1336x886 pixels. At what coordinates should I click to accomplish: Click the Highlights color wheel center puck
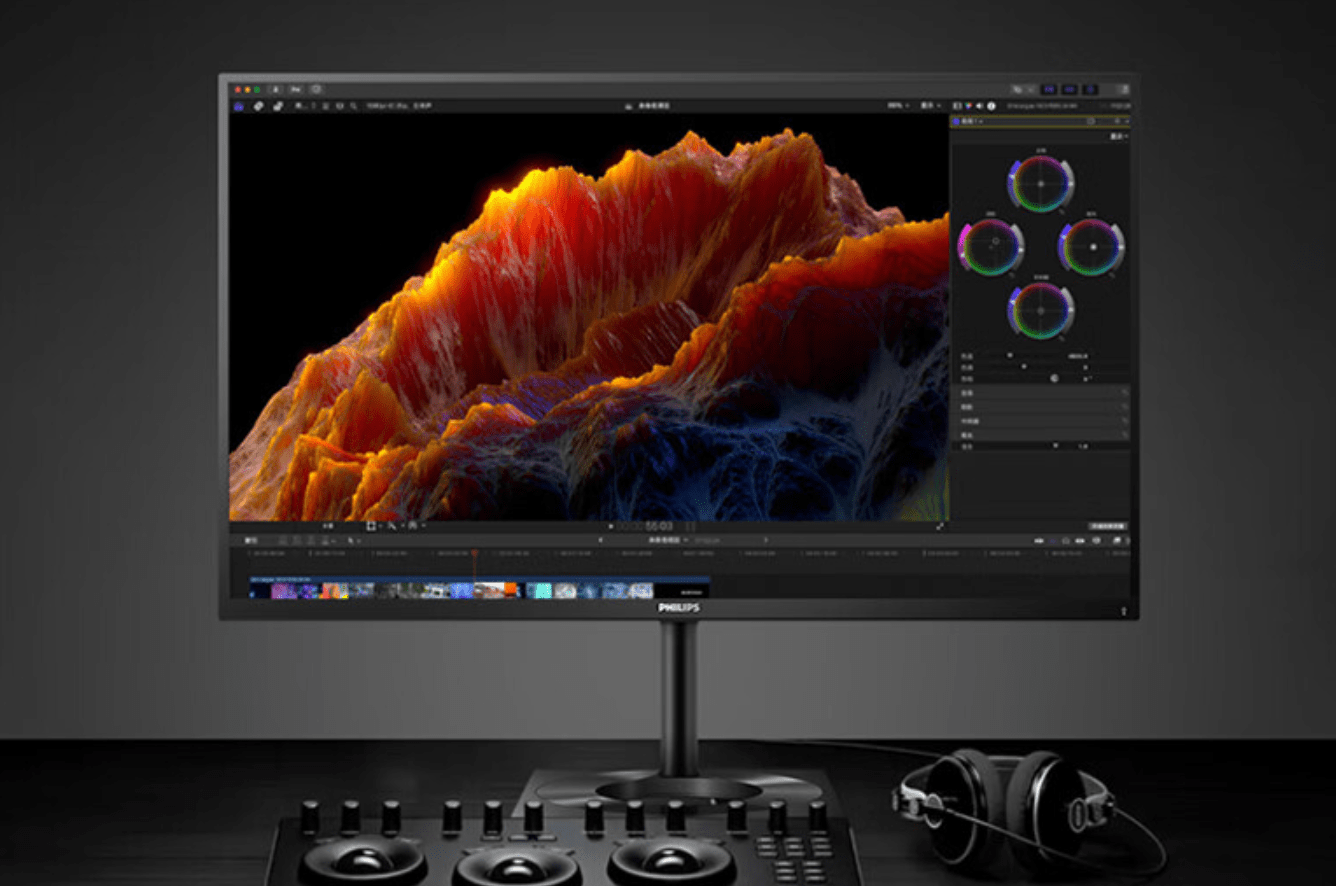[1092, 246]
